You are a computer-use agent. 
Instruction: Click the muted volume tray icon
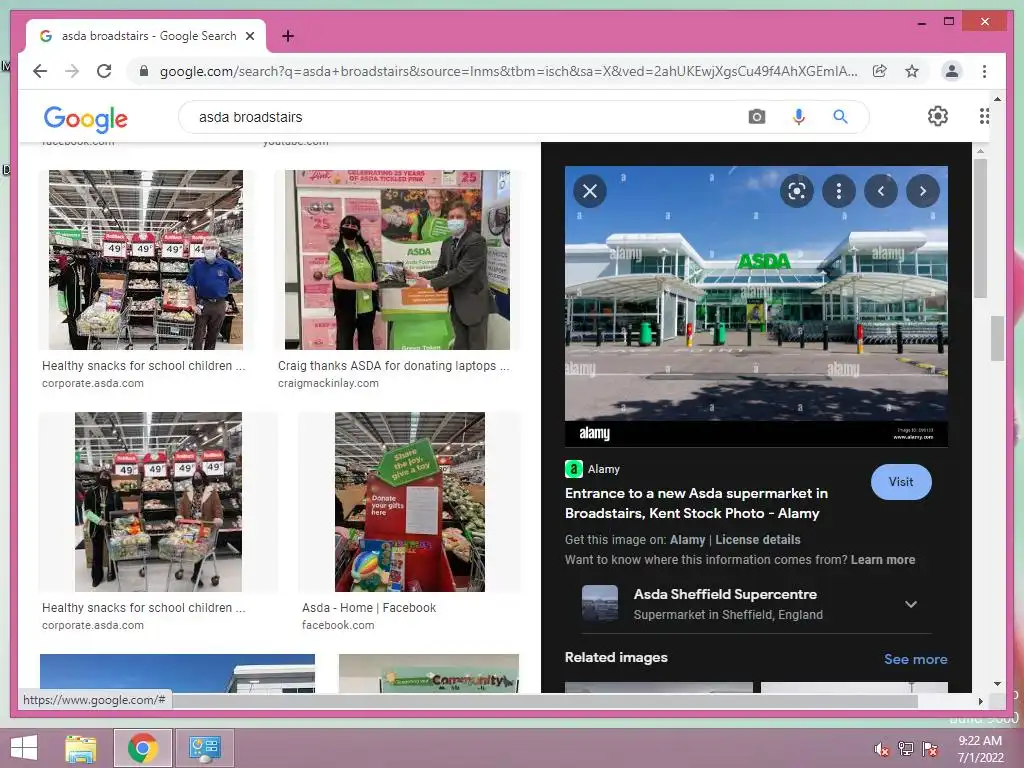pyautogui.click(x=882, y=749)
